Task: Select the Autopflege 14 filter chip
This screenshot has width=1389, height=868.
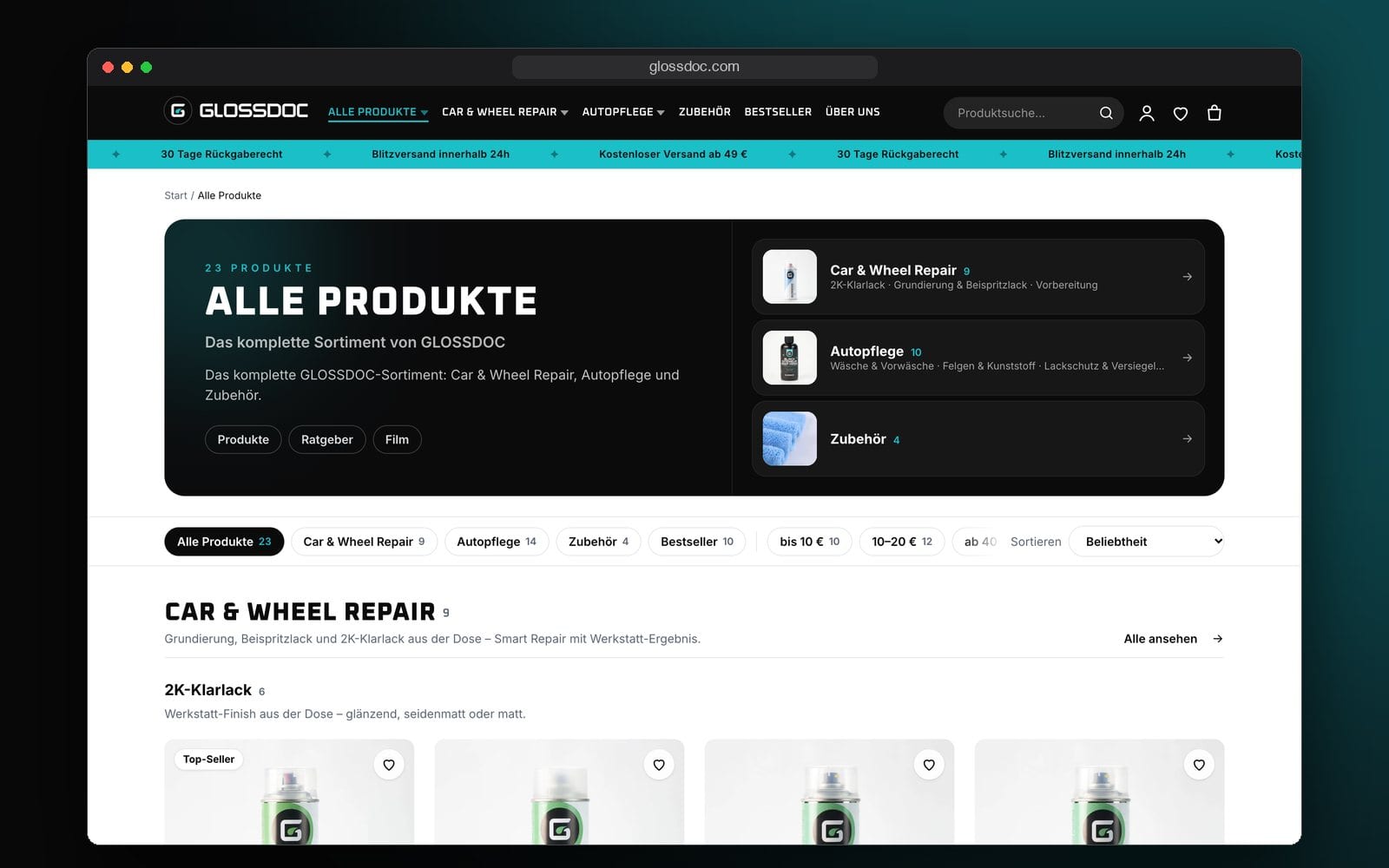Action: tap(497, 542)
